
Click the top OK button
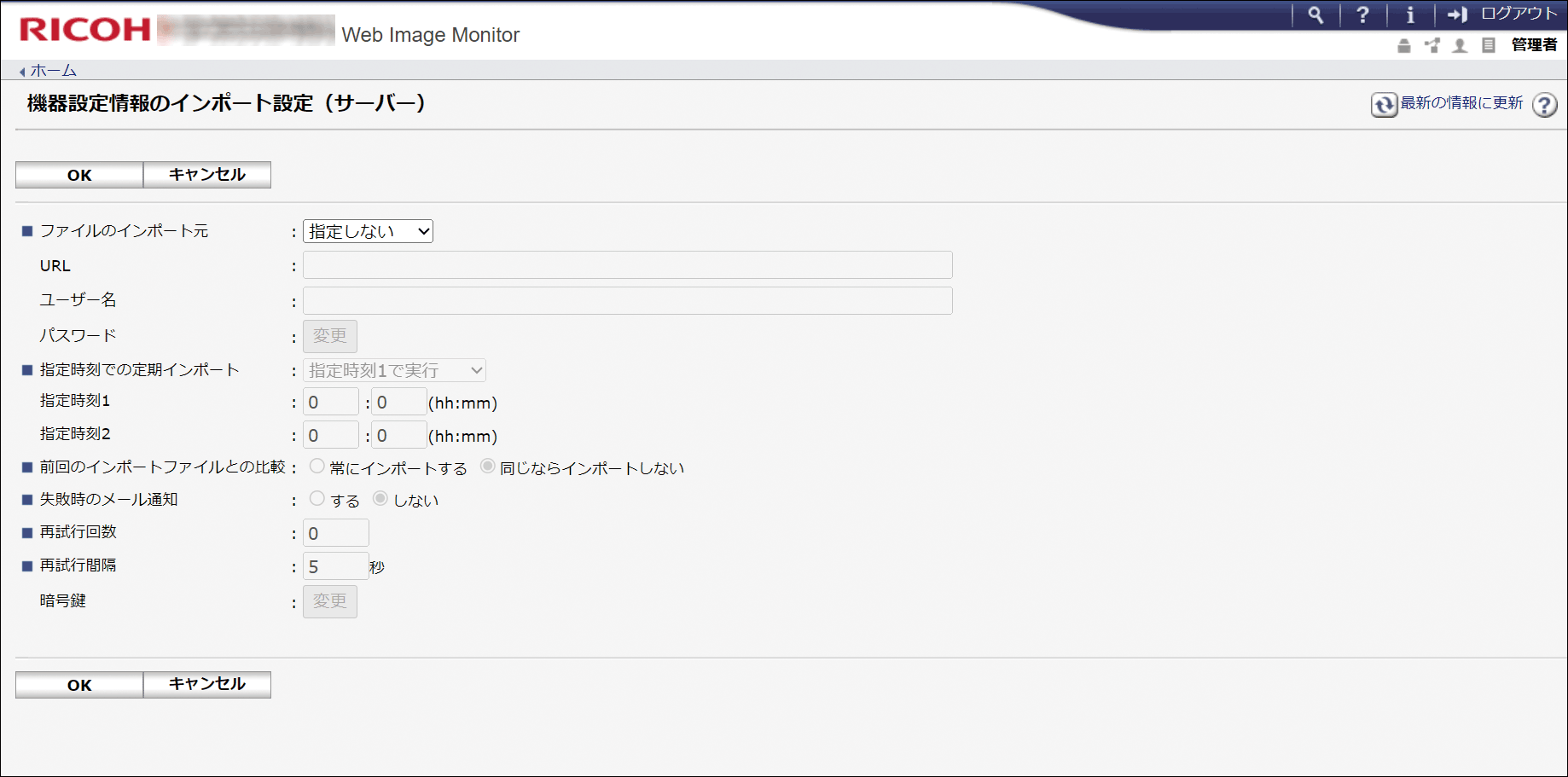[x=79, y=175]
